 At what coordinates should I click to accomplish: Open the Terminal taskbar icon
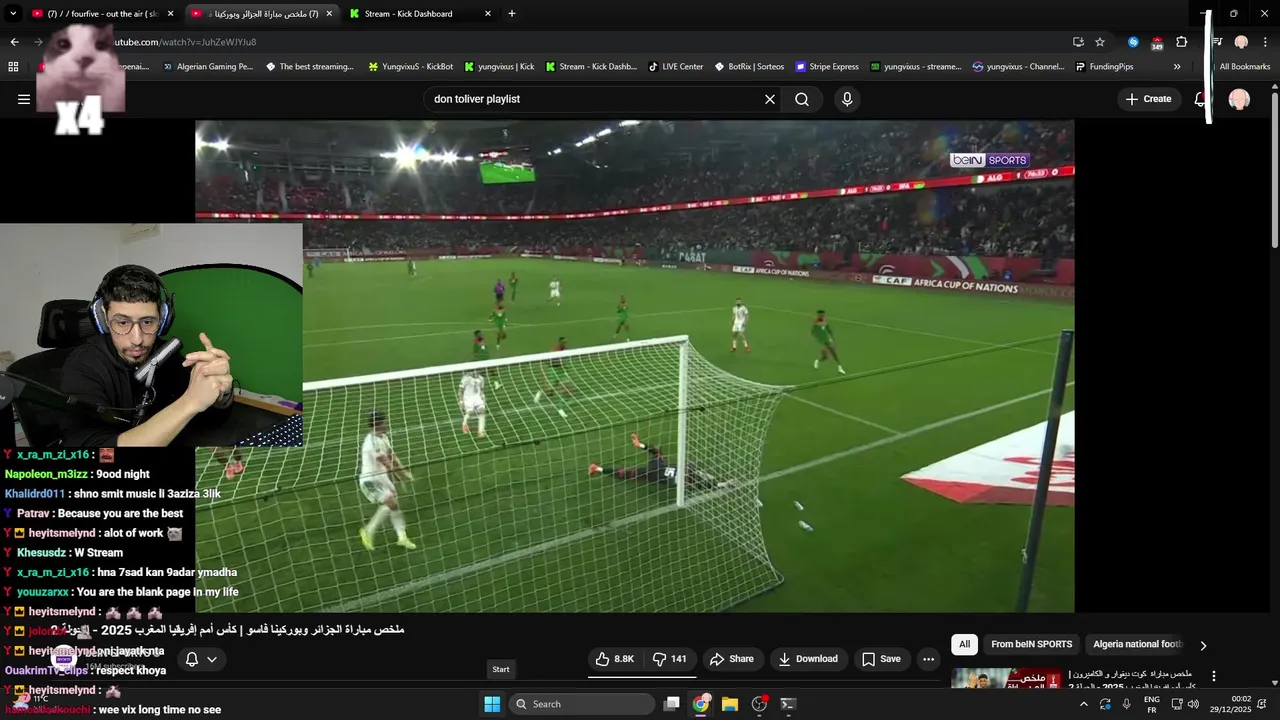pos(788,704)
